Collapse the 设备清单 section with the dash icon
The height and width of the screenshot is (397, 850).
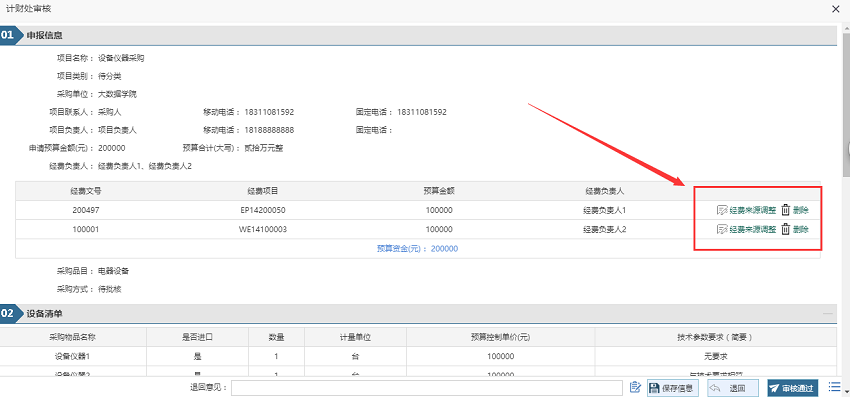[827, 313]
